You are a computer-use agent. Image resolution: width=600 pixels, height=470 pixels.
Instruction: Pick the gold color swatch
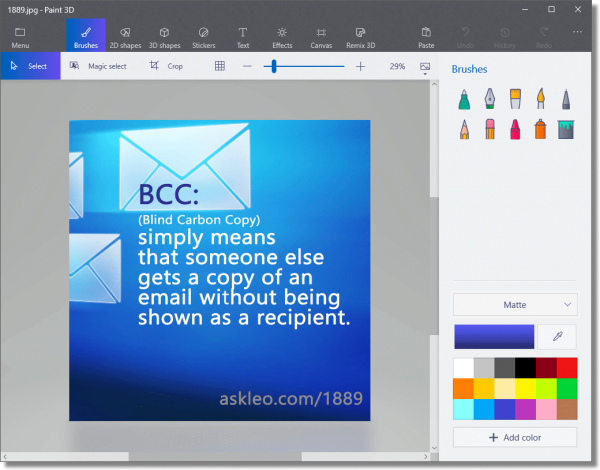pos(484,389)
